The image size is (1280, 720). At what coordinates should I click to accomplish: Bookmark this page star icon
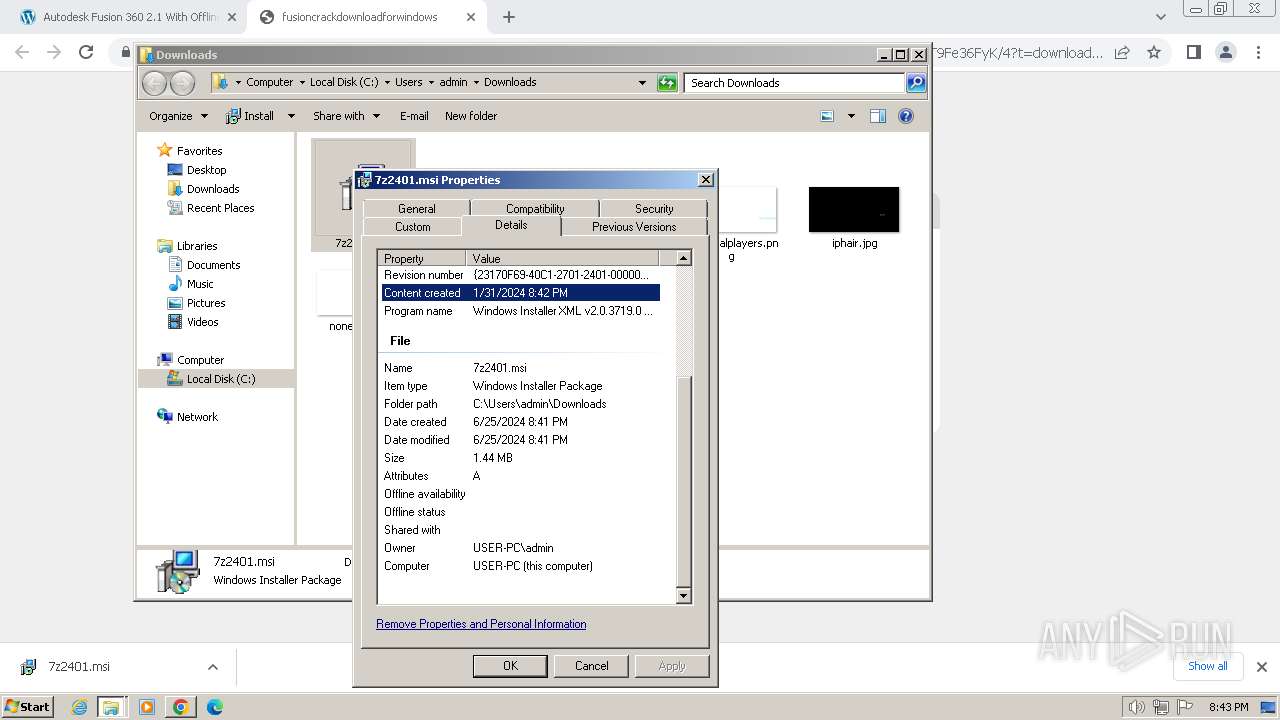[1154, 52]
